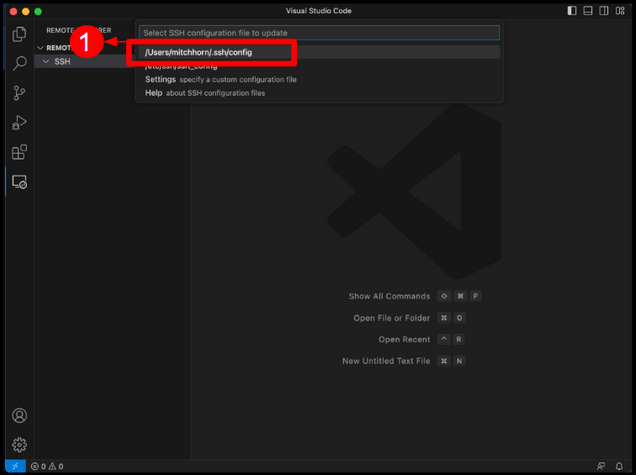Image resolution: width=636 pixels, height=475 pixels.
Task: Click the N key hint badge
Action: point(459,361)
